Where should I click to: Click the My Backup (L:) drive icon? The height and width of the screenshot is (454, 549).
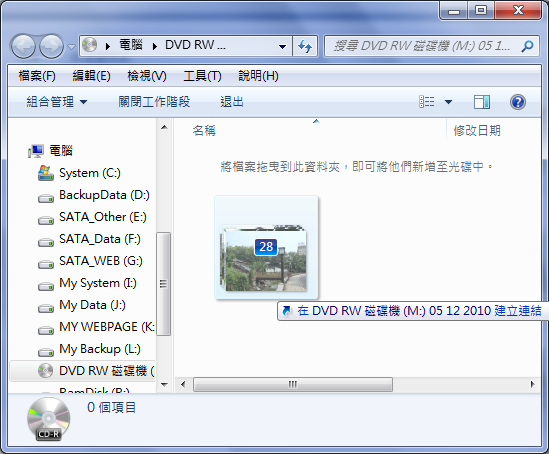[x=46, y=352]
